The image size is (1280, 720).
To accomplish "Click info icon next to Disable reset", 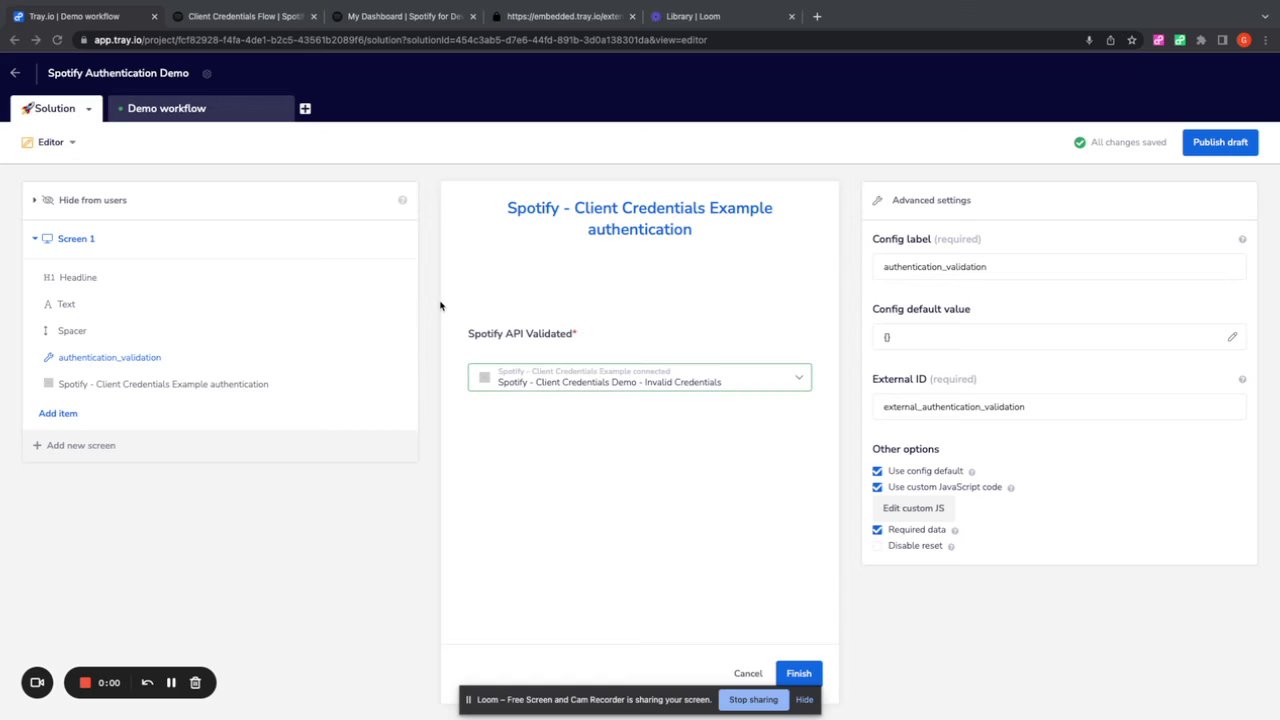I will click(x=951, y=547).
